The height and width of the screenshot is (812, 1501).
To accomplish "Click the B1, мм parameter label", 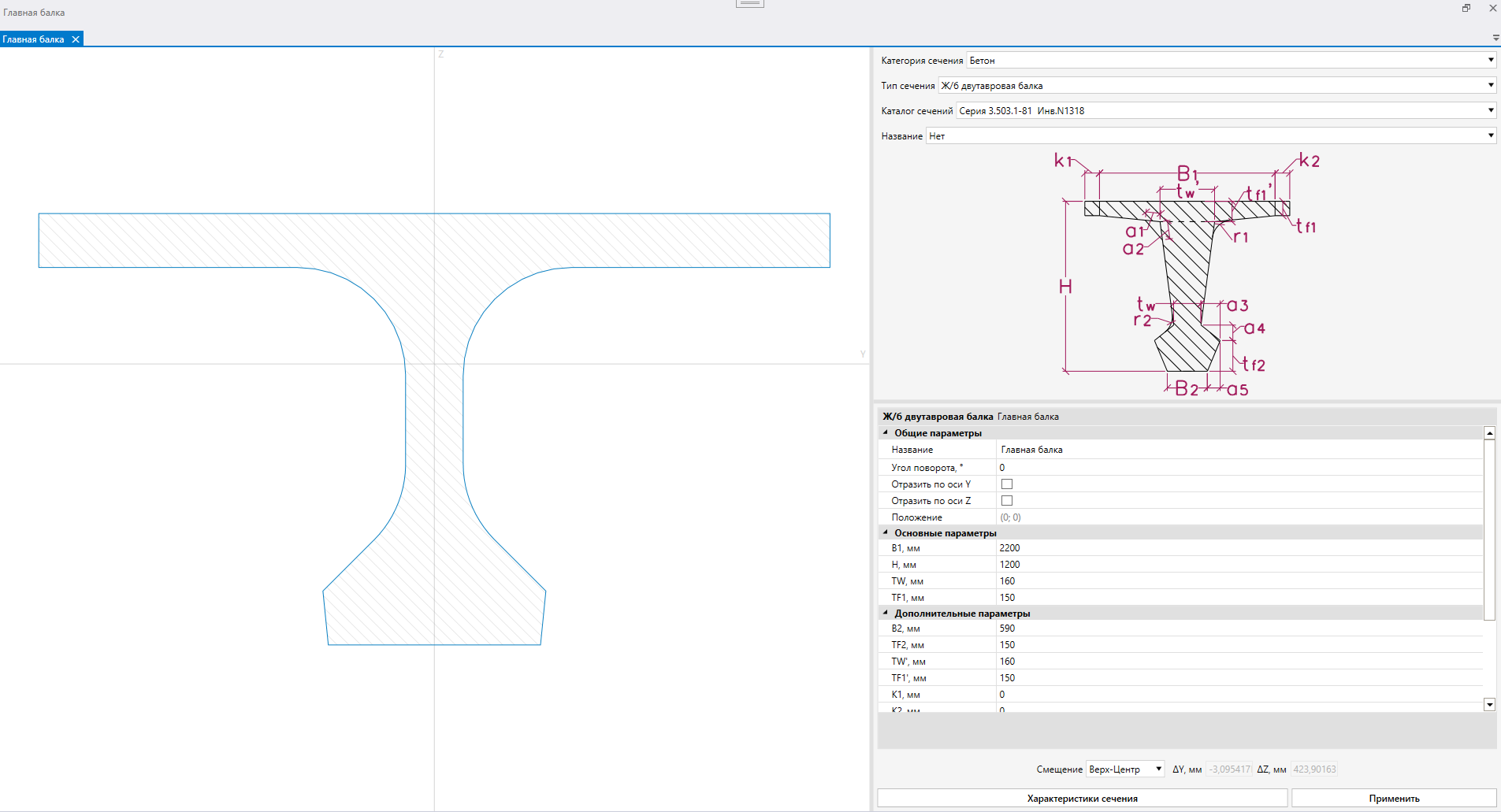I will point(905,548).
